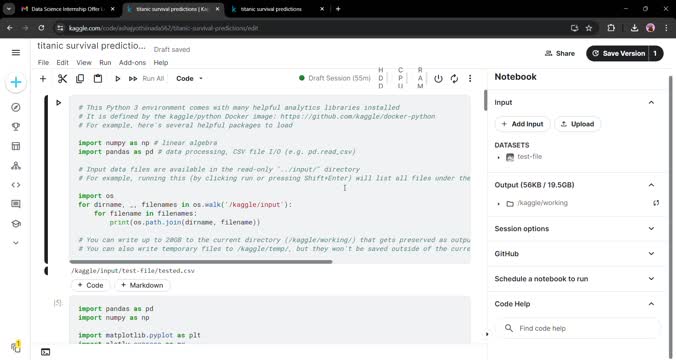Open Code brackets icon in sidebar
This screenshot has height=360, width=676.
point(16,185)
